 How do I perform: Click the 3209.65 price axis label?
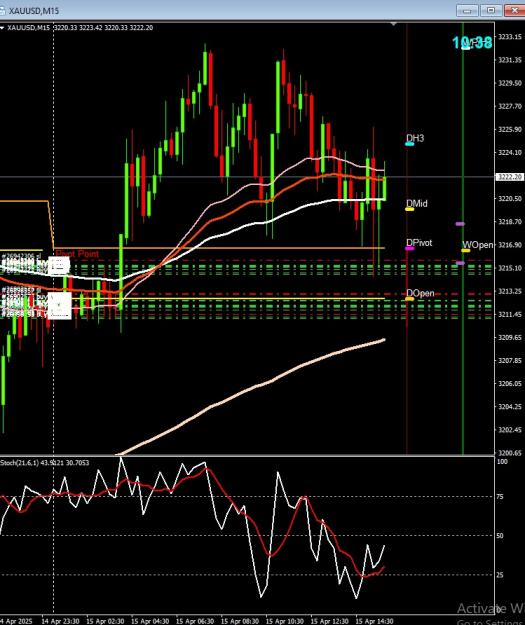(510, 337)
